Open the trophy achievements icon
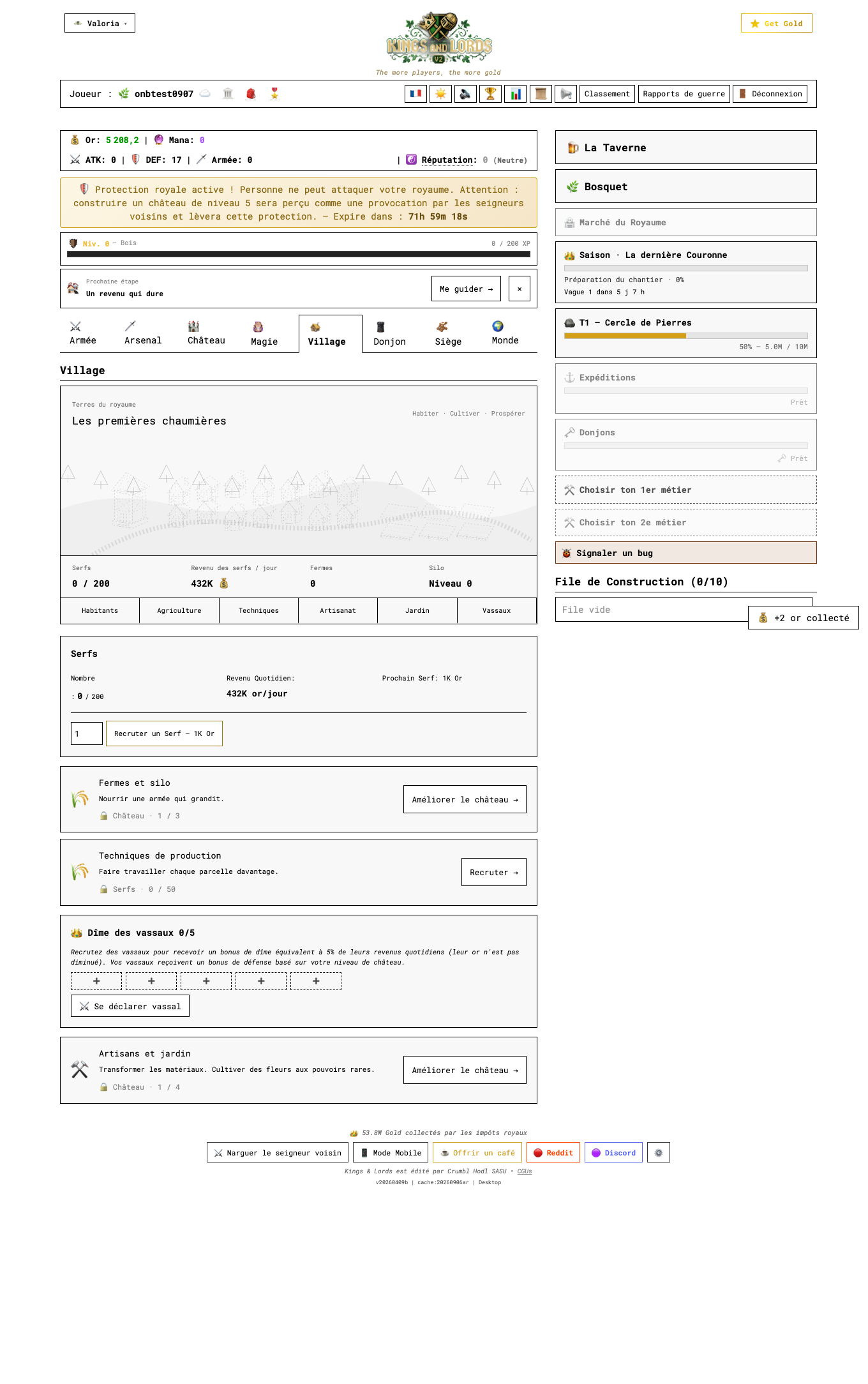 coord(490,94)
